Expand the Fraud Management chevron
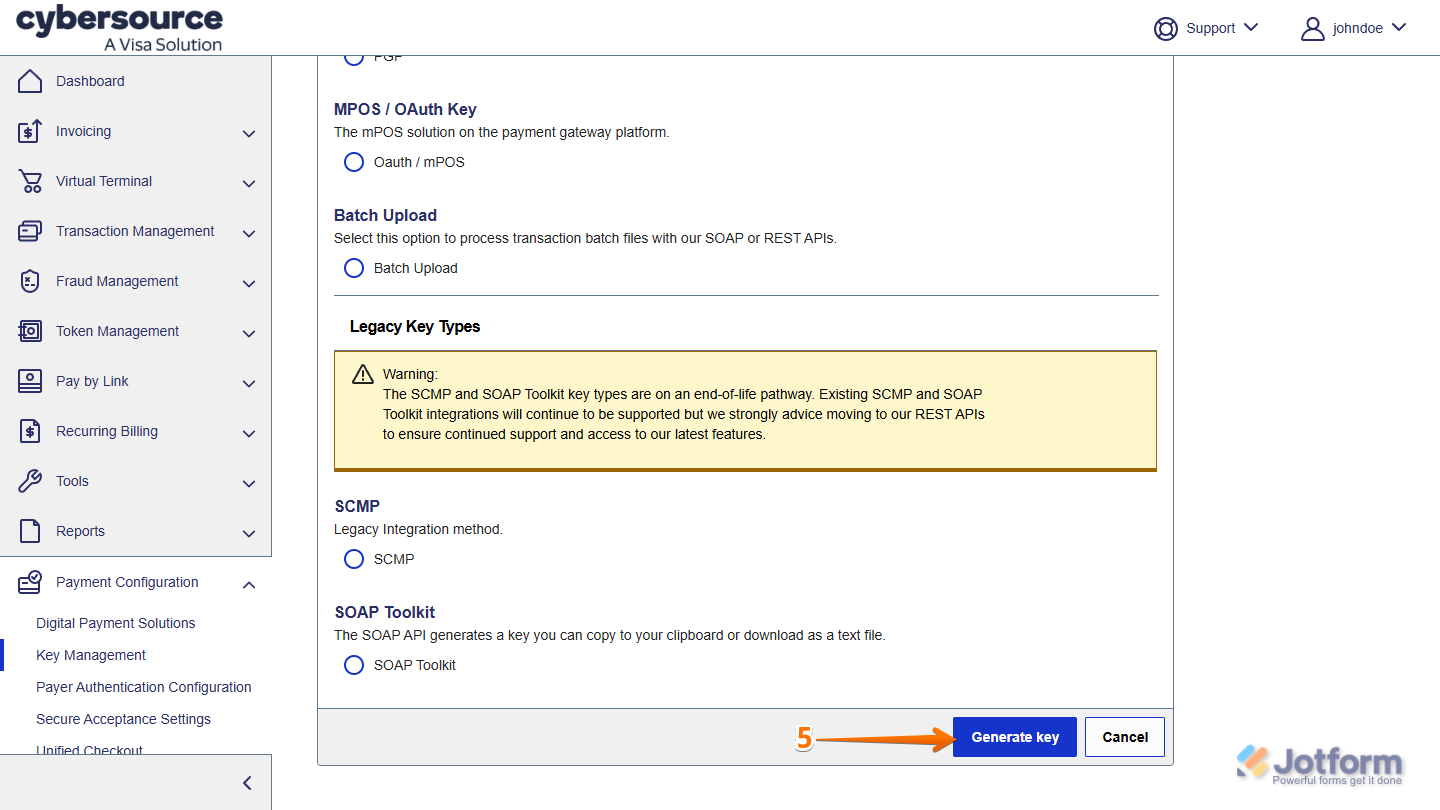 (249, 283)
